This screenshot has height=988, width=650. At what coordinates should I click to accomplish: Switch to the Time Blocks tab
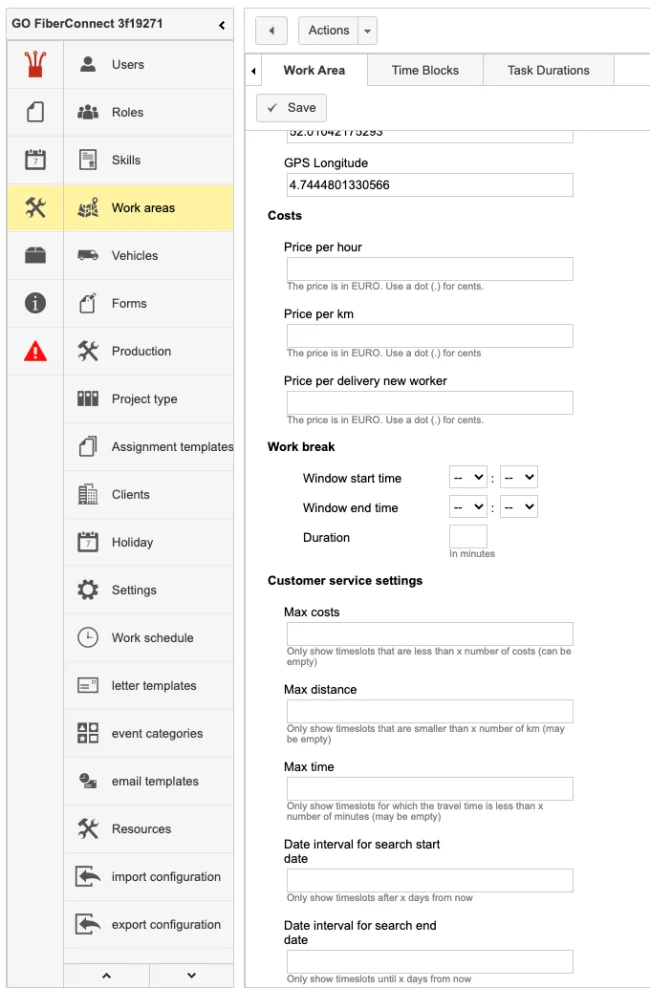(x=425, y=71)
